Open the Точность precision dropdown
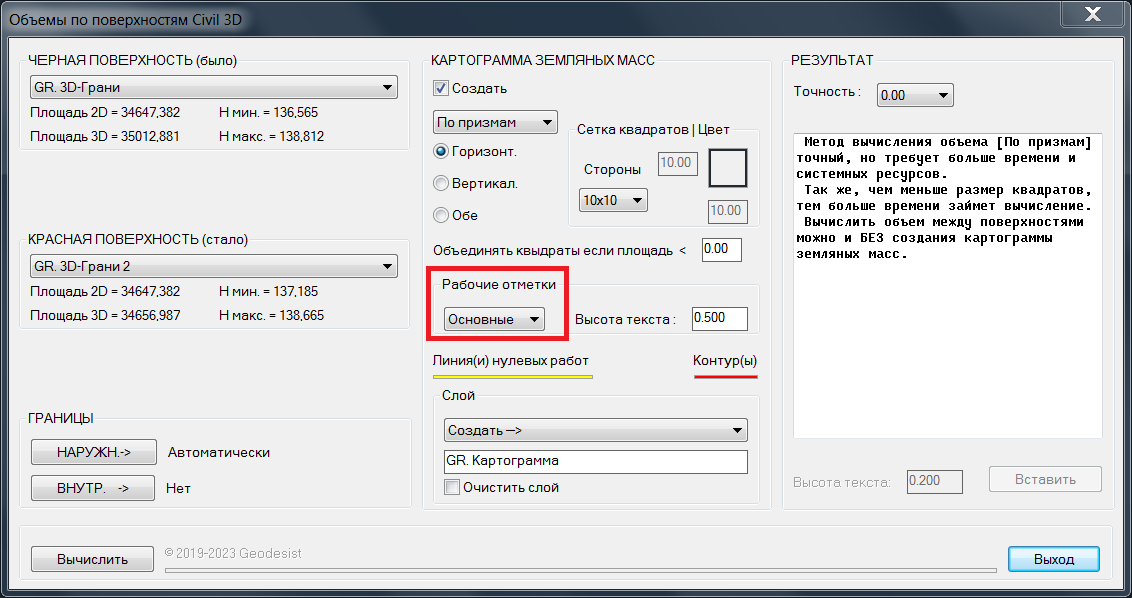Image resolution: width=1132 pixels, height=598 pixels. tap(915, 95)
